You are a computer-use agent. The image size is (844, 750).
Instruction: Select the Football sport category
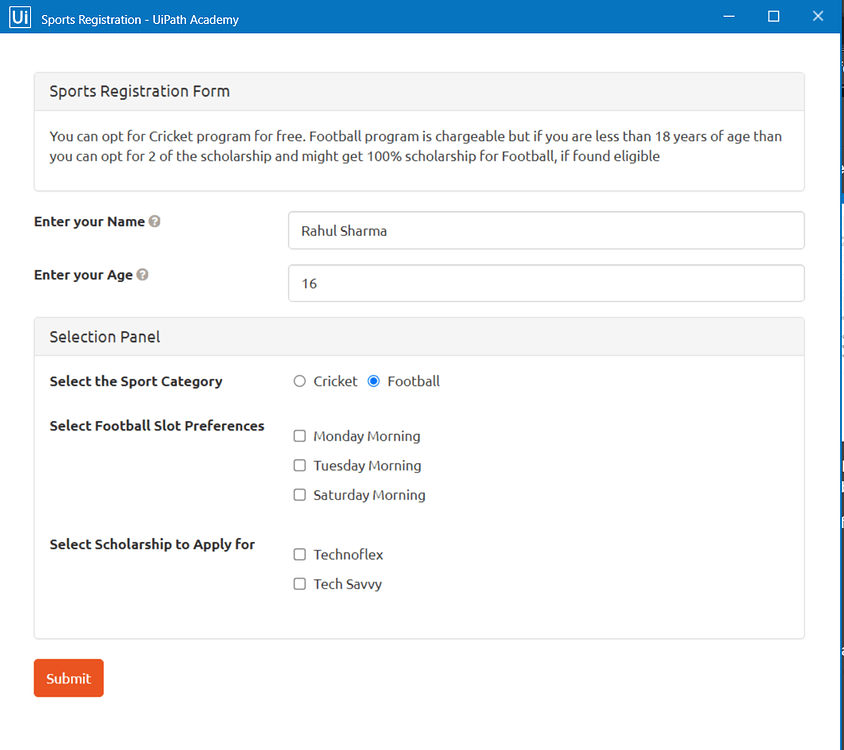373,381
